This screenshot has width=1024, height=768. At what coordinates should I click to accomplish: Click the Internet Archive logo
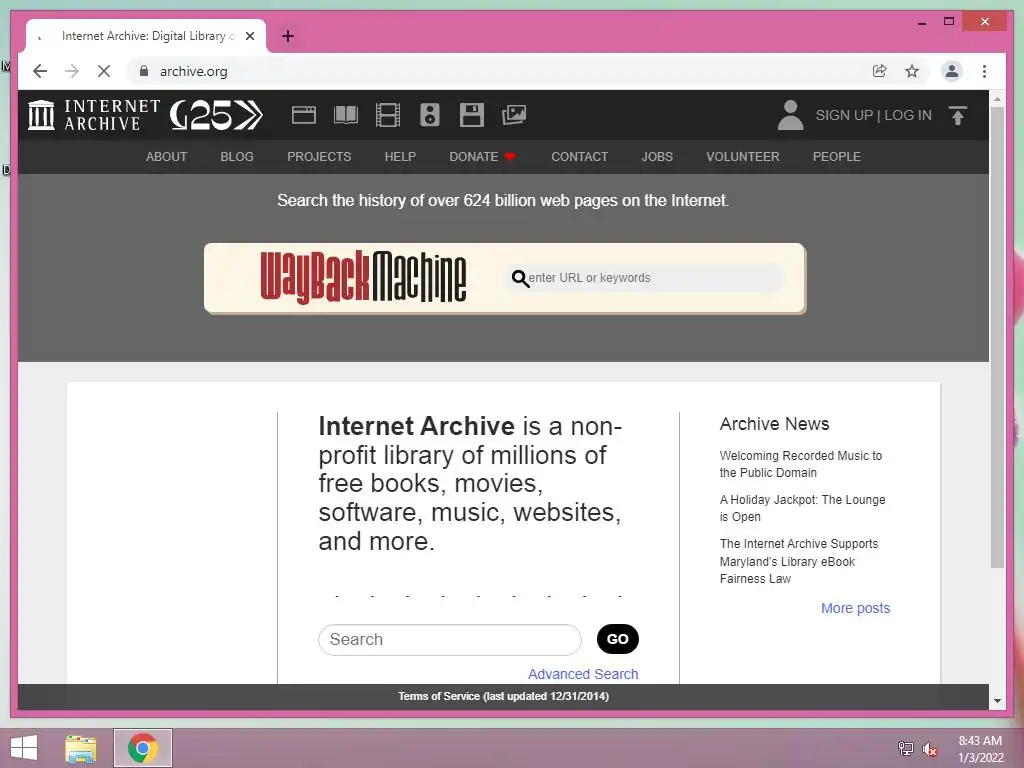tap(94, 115)
